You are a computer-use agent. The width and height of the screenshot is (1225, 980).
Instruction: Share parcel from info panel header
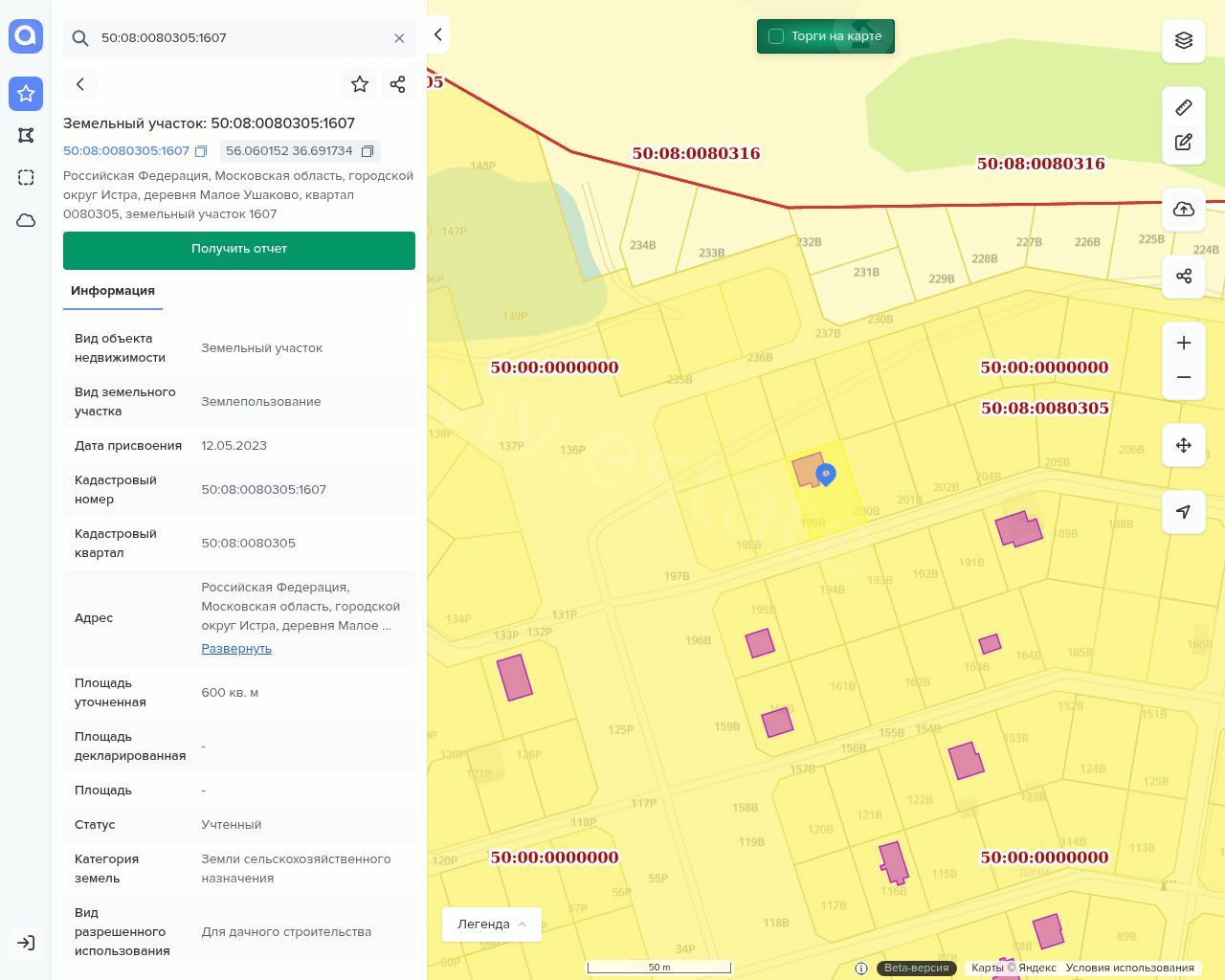click(398, 84)
